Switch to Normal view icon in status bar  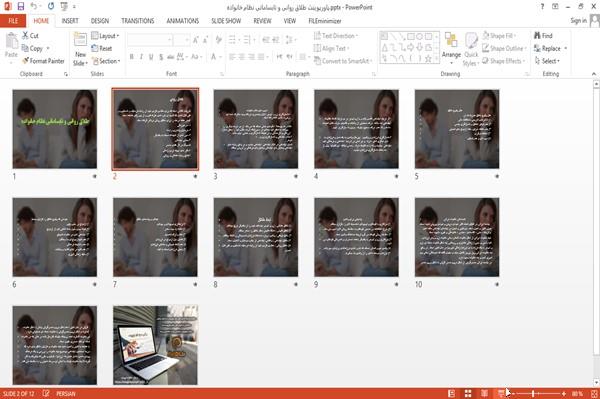[452, 393]
